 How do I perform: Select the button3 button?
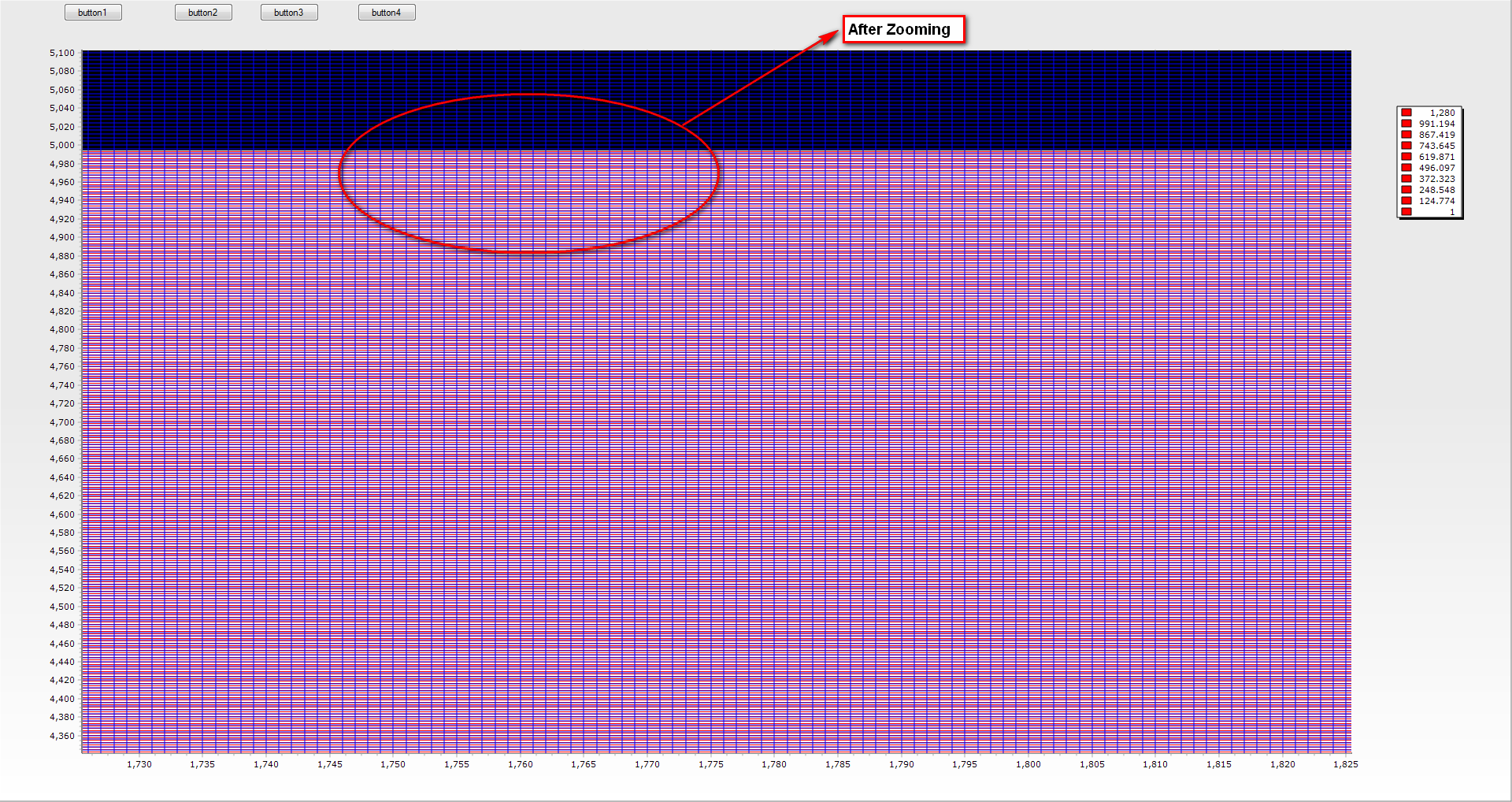pos(289,13)
